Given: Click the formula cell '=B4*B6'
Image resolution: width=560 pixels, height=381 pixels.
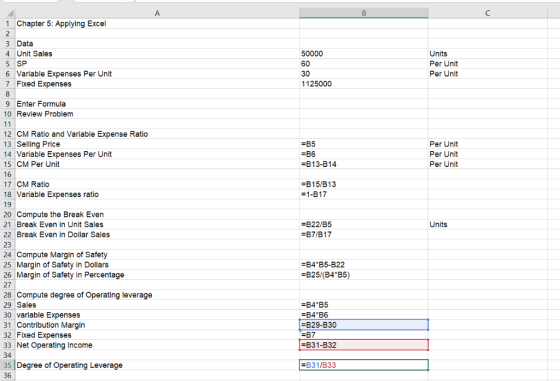Looking at the screenshot, I should point(364,315).
